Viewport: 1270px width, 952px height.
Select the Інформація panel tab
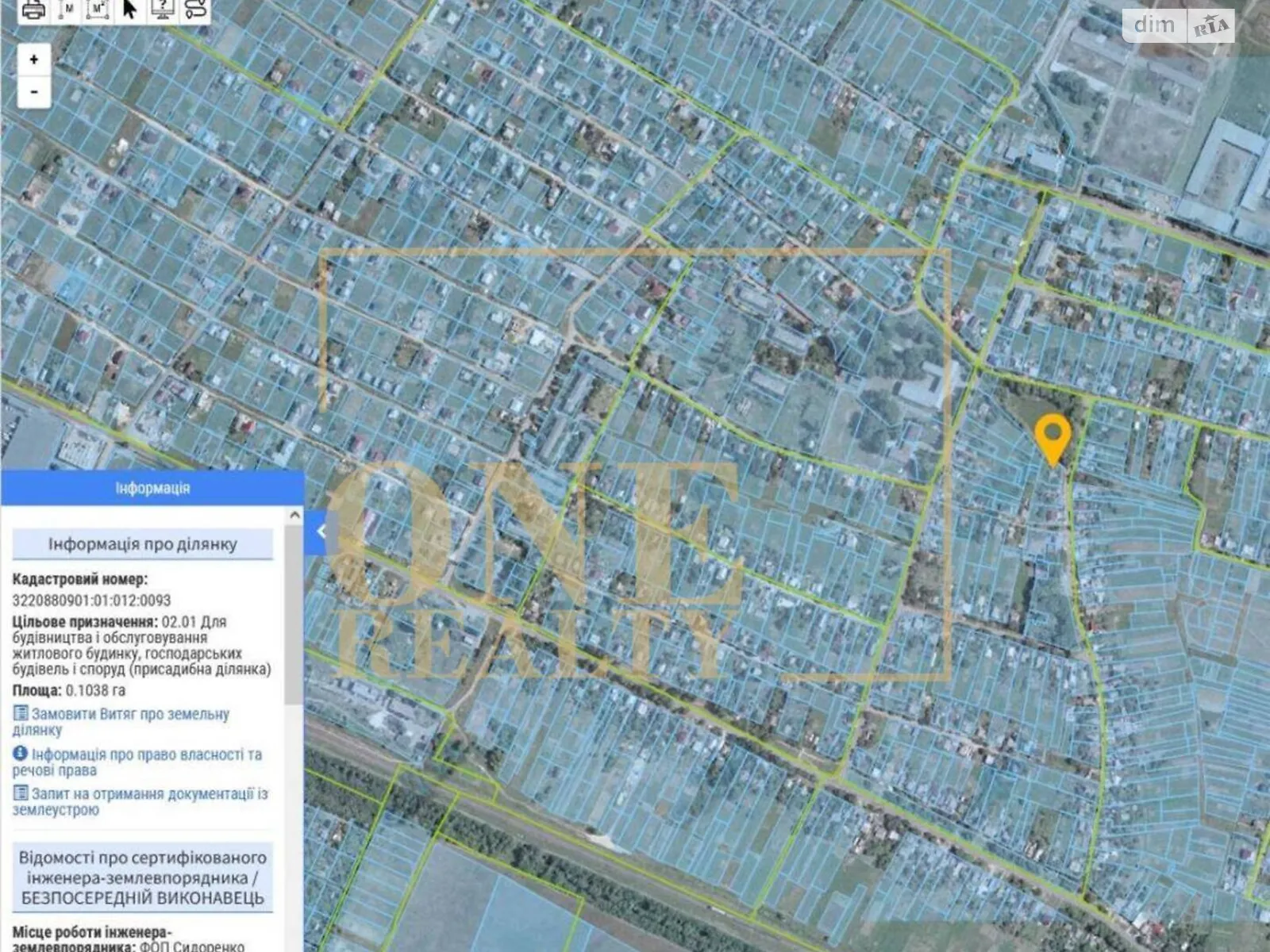tap(152, 488)
